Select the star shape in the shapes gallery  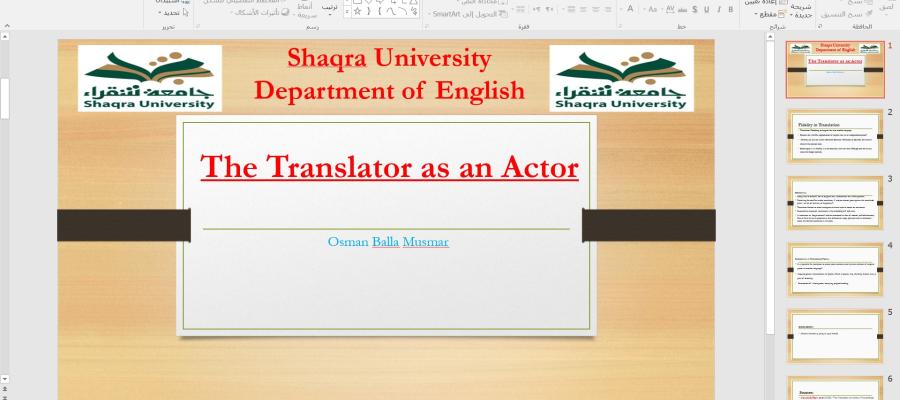[x=357, y=11]
